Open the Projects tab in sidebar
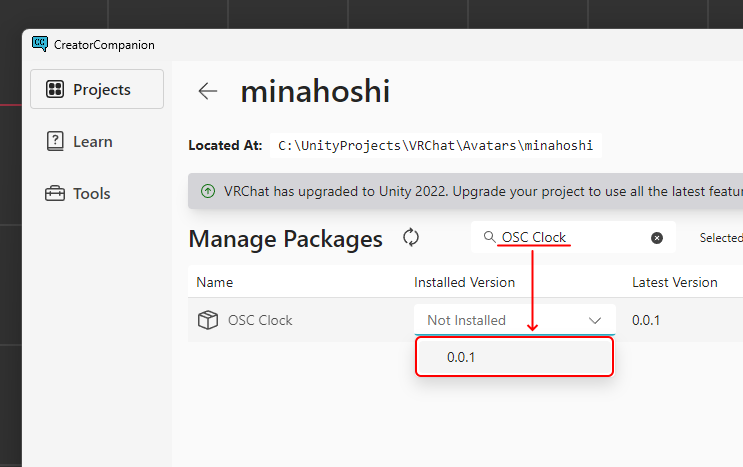This screenshot has height=467, width=743. coord(97,90)
